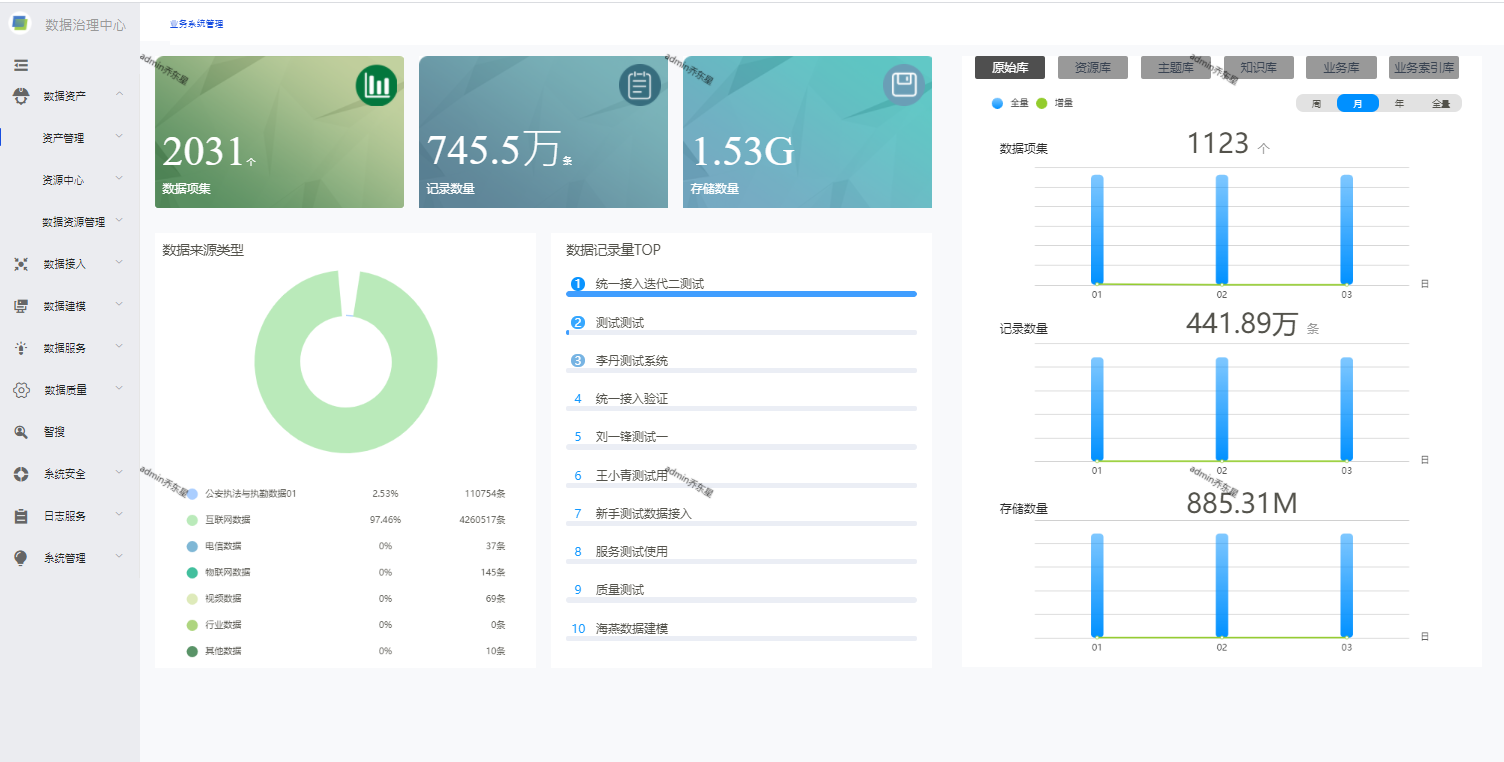Click the 885.31M storage value
Image resolution: width=1504 pixels, height=762 pixels.
tap(1242, 504)
